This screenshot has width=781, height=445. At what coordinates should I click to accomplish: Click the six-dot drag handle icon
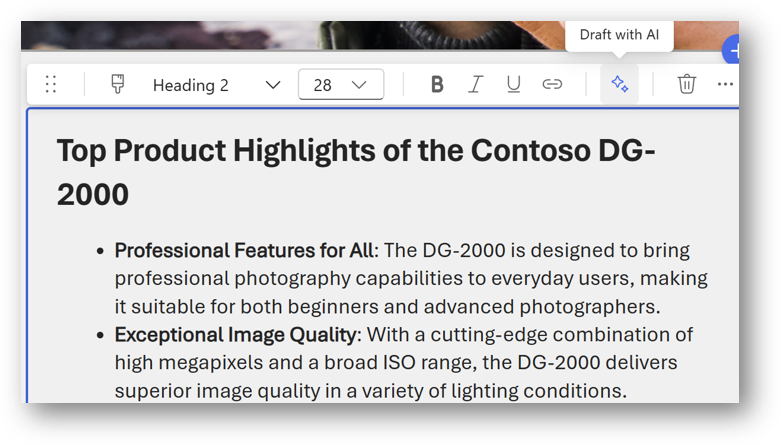click(51, 85)
